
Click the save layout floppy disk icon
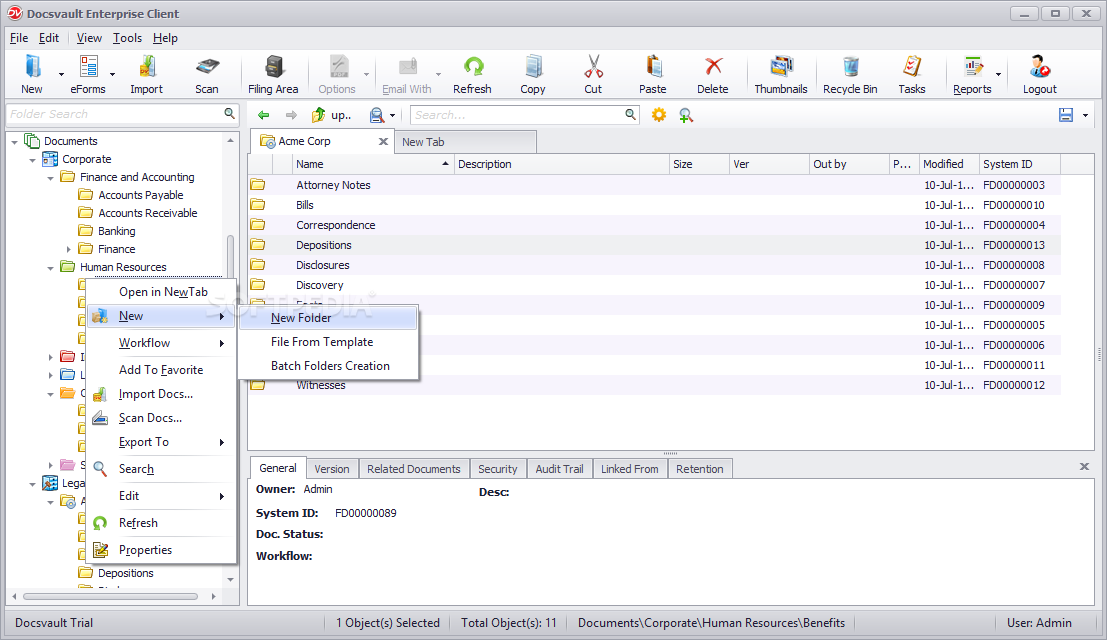(1066, 115)
